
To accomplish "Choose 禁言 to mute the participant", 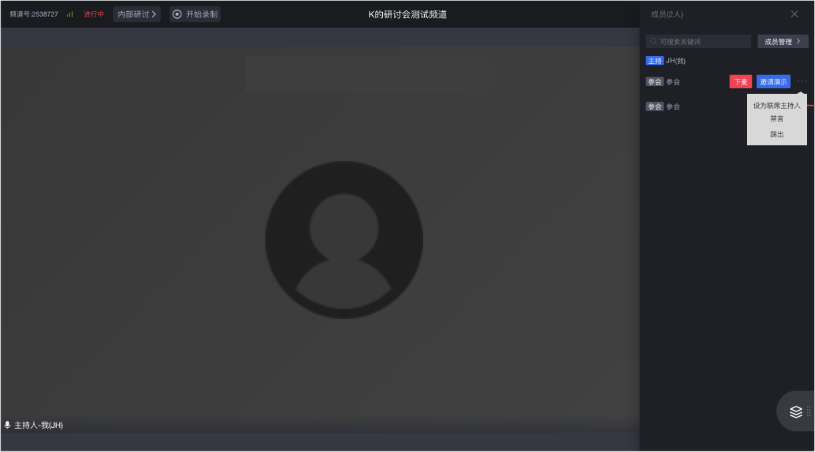I will 776,119.
